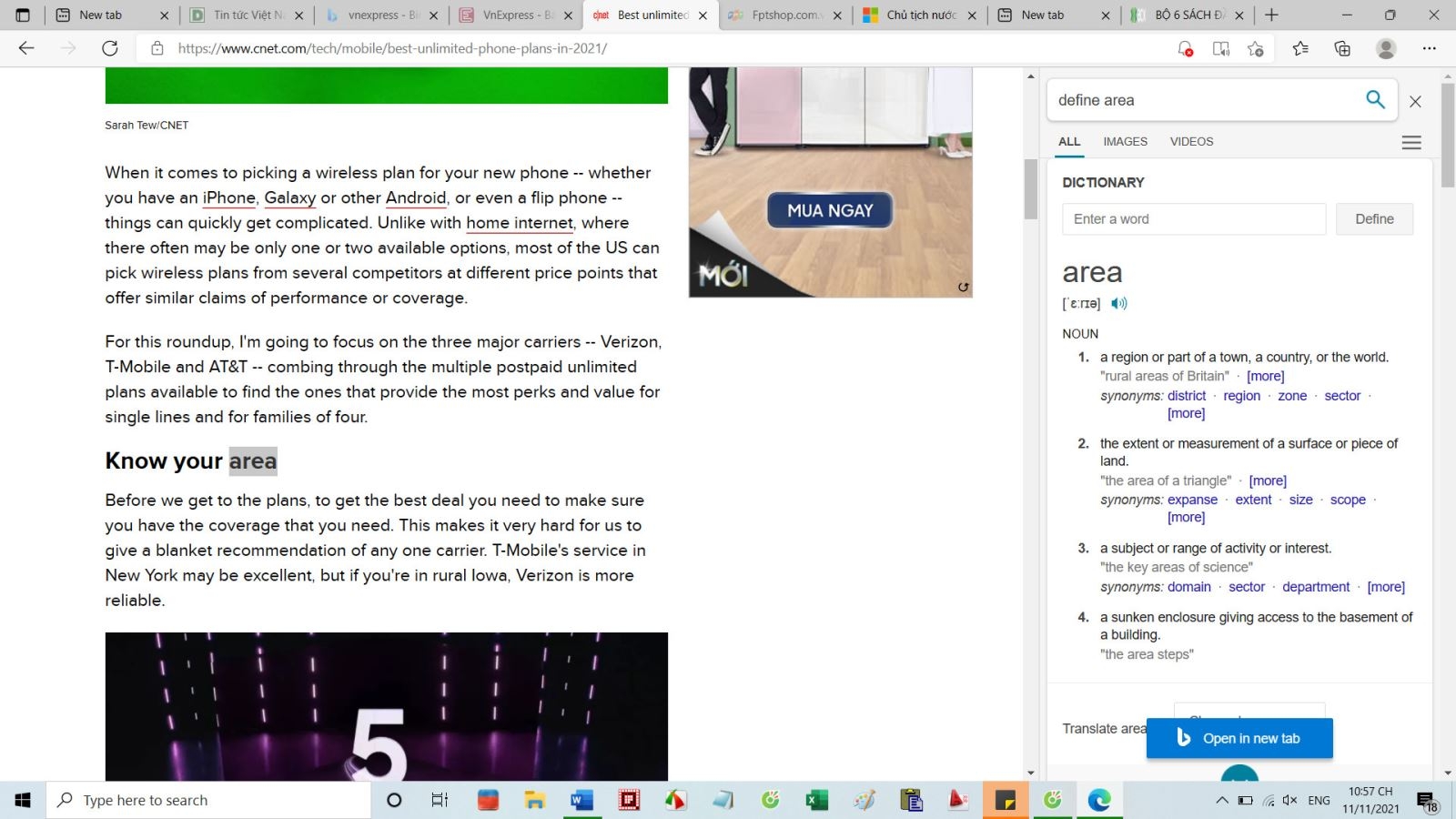Click the Type here to search box
This screenshot has height=819, width=1456.
[x=209, y=800]
